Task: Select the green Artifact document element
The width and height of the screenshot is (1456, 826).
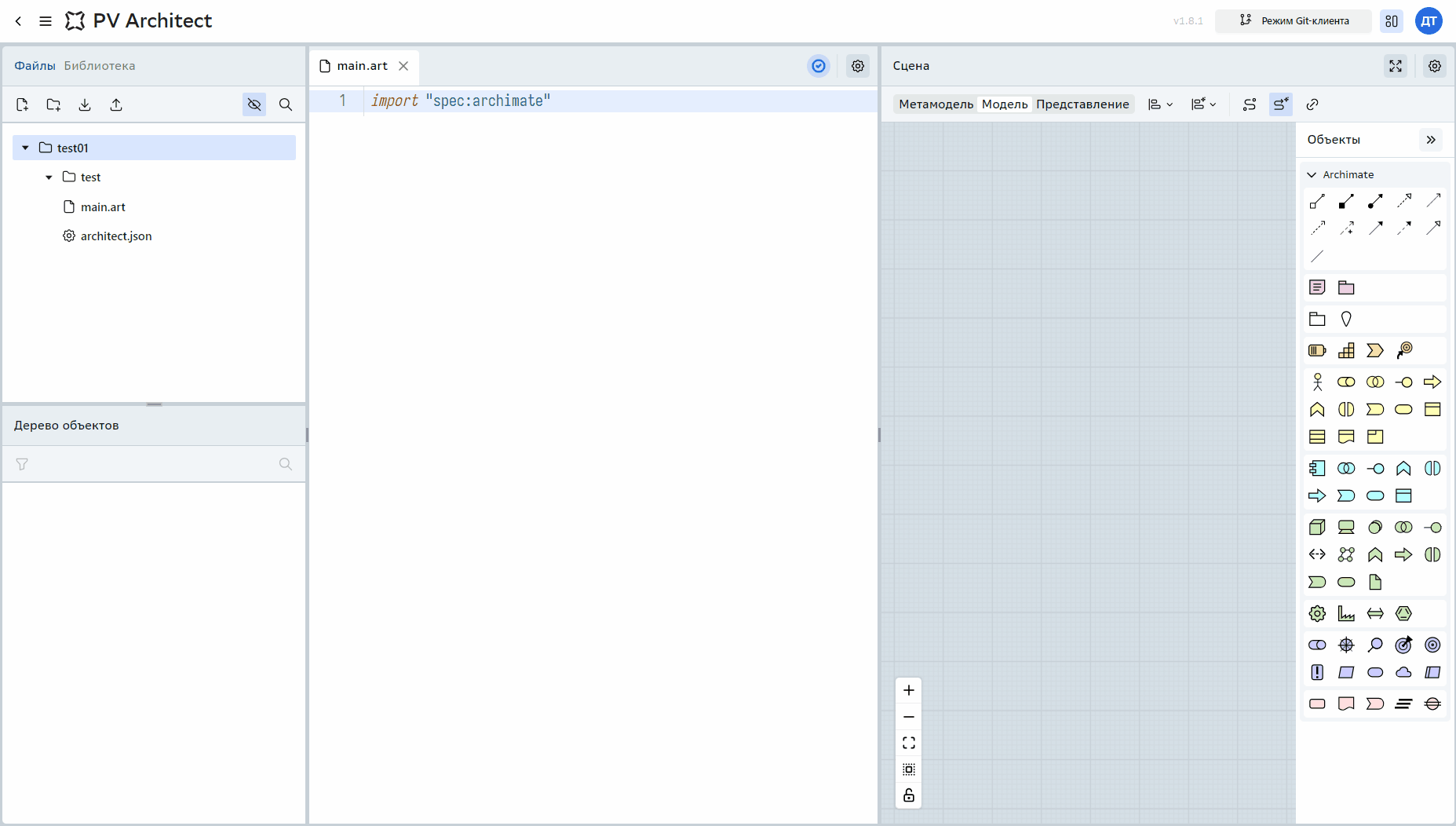Action: coord(1375,582)
